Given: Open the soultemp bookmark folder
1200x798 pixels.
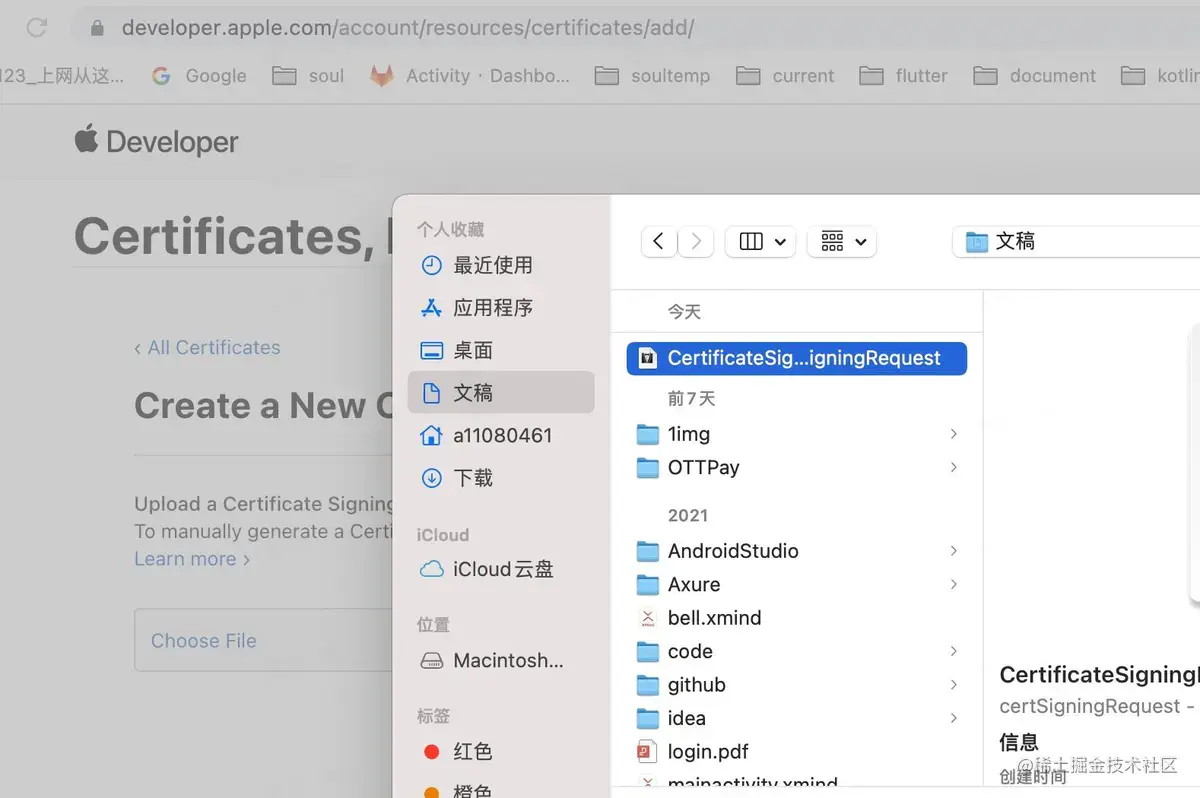Looking at the screenshot, I should point(652,76).
